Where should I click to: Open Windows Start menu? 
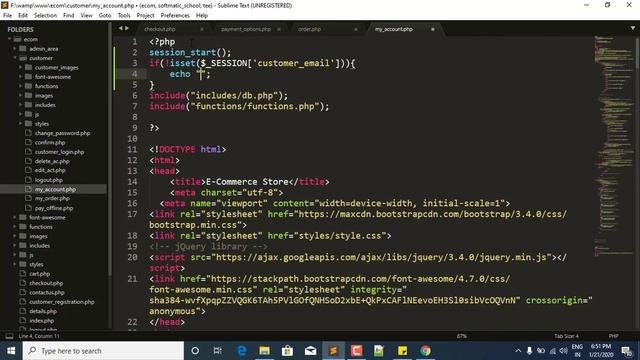coord(11,351)
